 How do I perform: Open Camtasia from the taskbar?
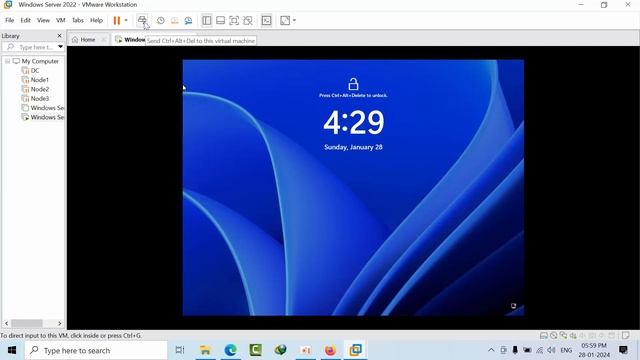coord(256,350)
